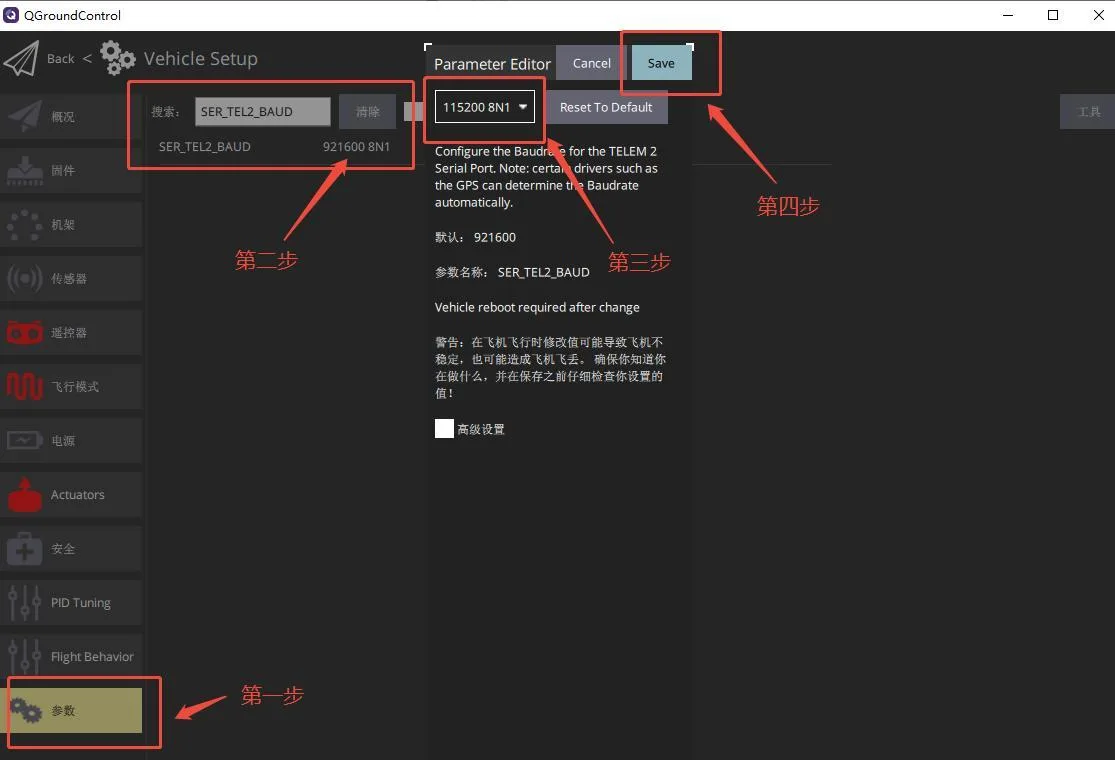Open the Flight Behavior sliders icon
The width and height of the screenshot is (1115, 760).
click(x=25, y=656)
